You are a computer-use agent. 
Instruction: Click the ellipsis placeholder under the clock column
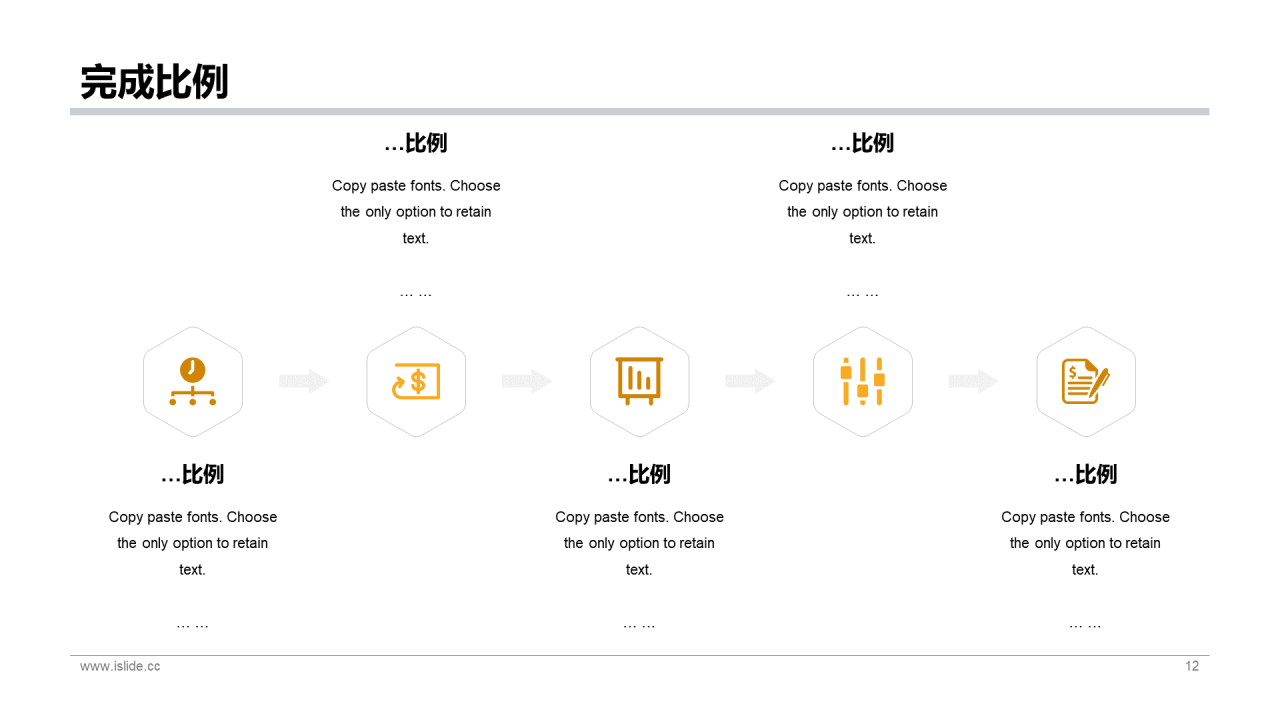193,625
